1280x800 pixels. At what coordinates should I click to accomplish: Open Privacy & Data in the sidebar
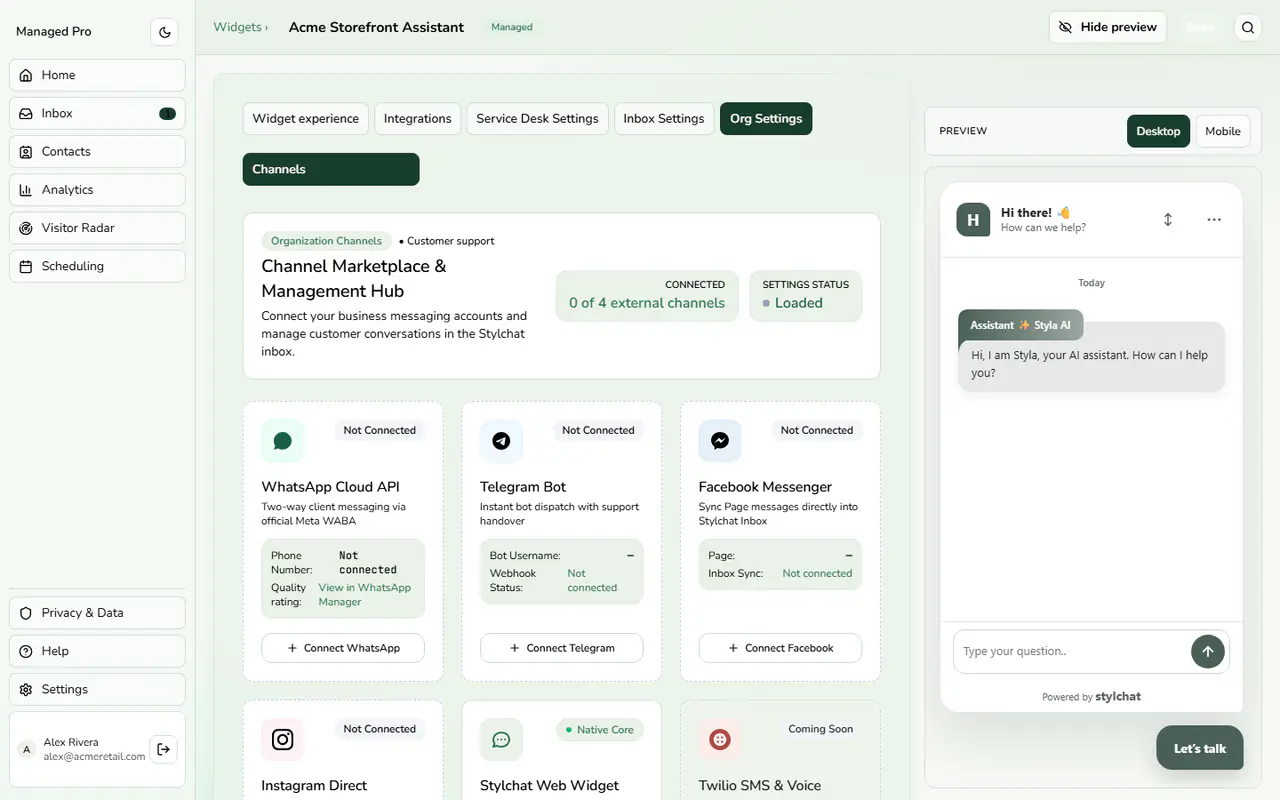(97, 613)
